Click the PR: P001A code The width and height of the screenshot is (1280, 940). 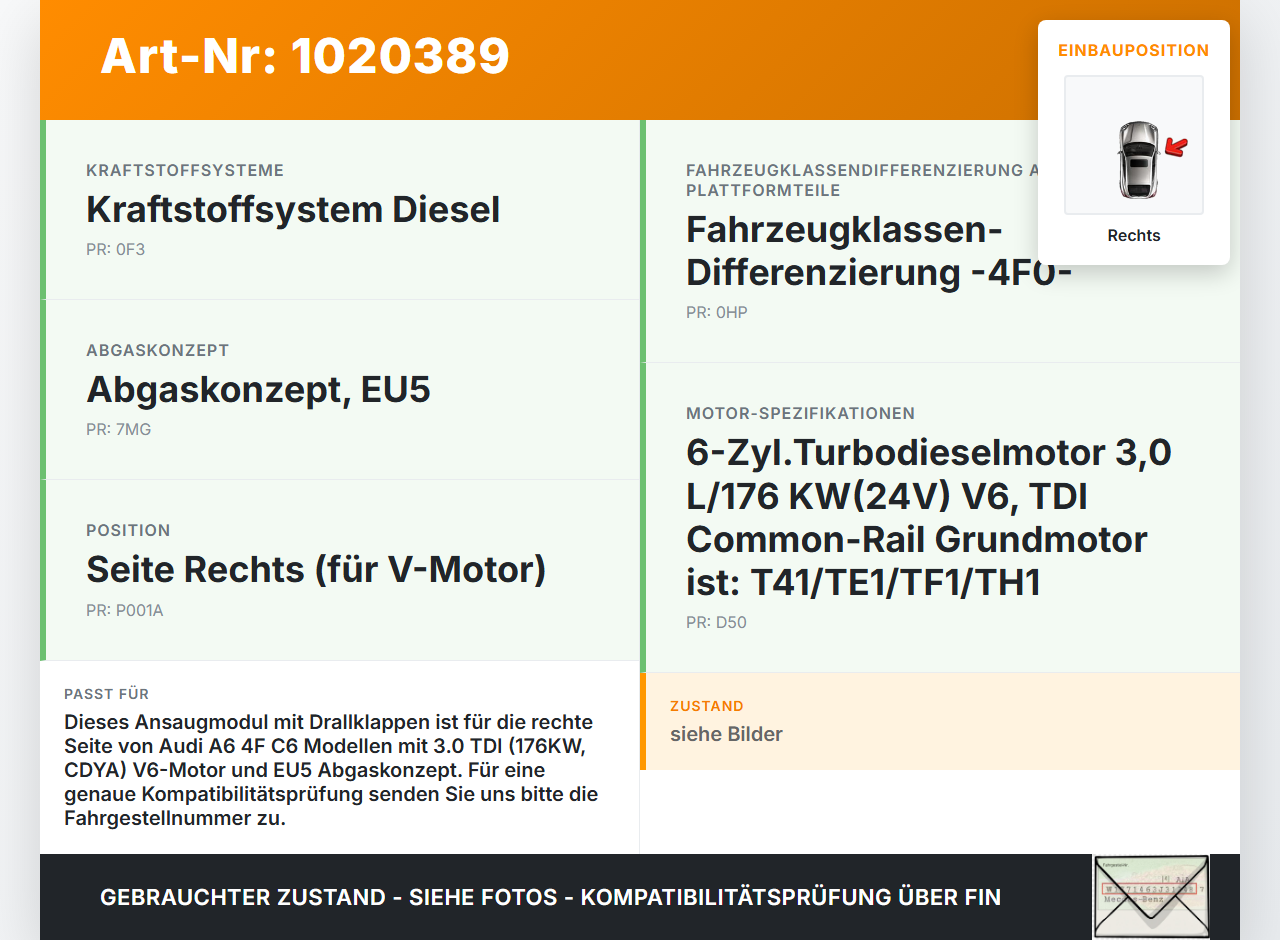[125, 609]
